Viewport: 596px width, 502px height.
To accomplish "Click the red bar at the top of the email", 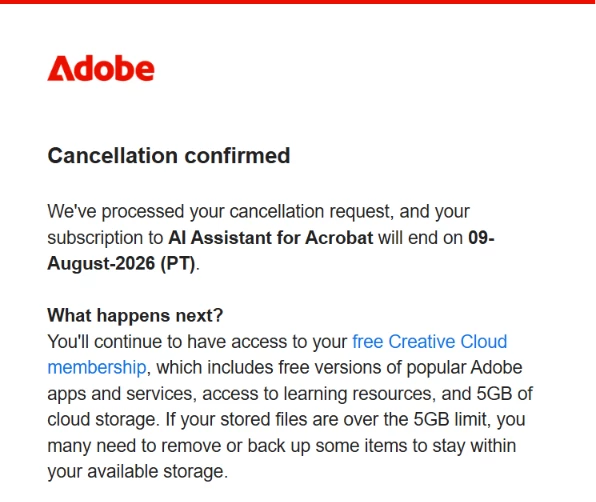I will click(298, 2).
